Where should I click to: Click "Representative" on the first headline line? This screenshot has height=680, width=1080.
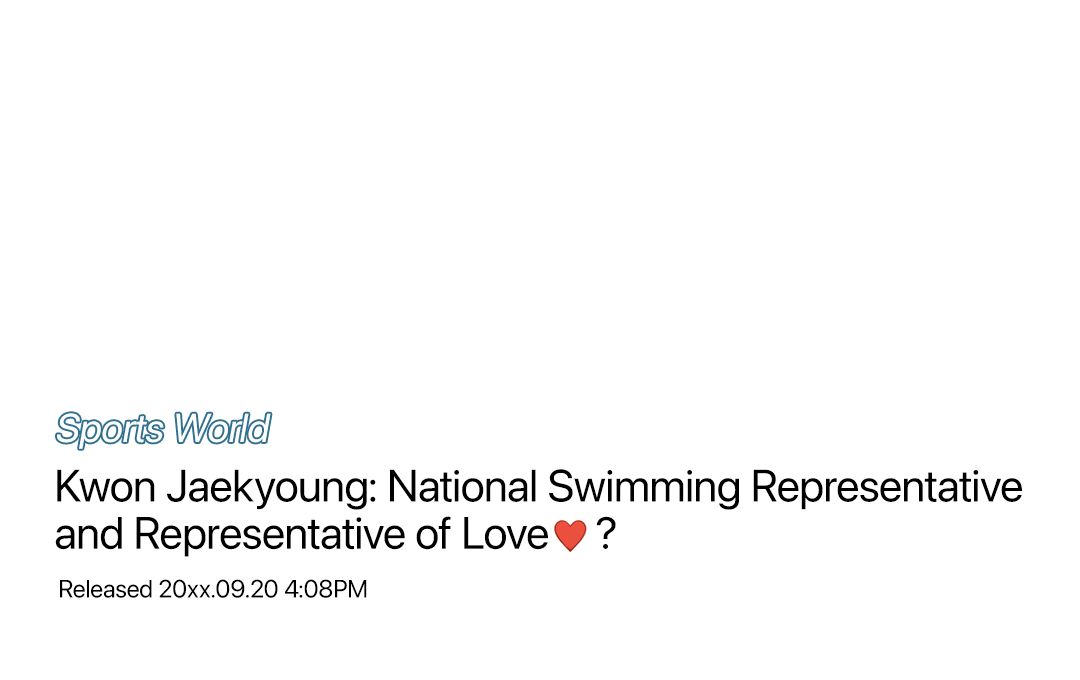(886, 488)
